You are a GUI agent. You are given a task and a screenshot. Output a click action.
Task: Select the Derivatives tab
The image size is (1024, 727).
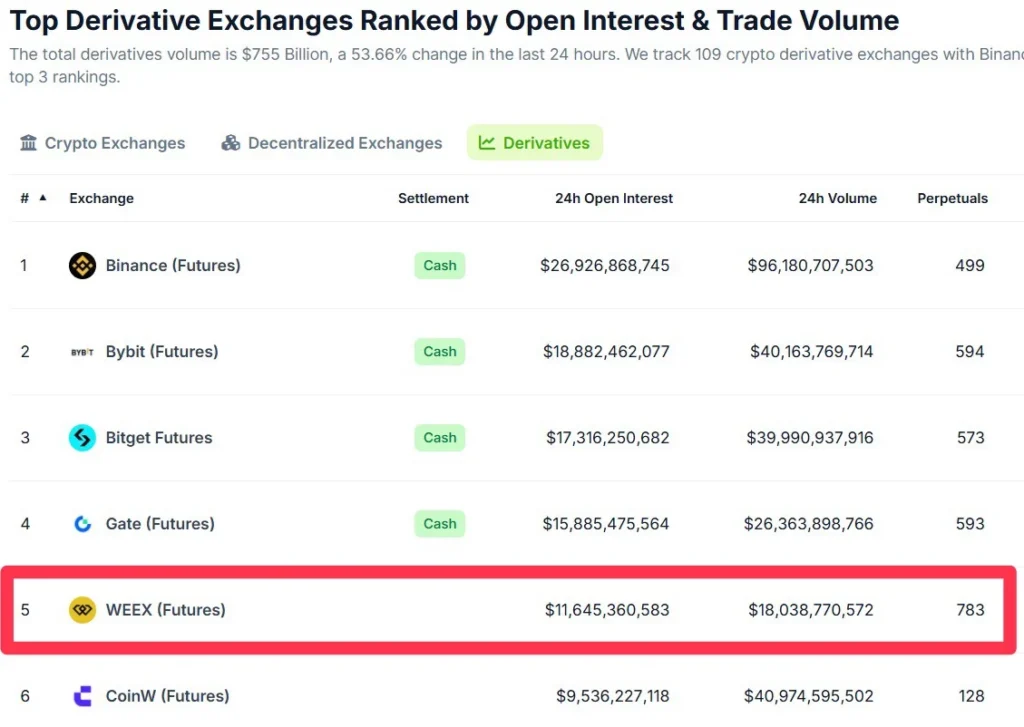[546, 143]
